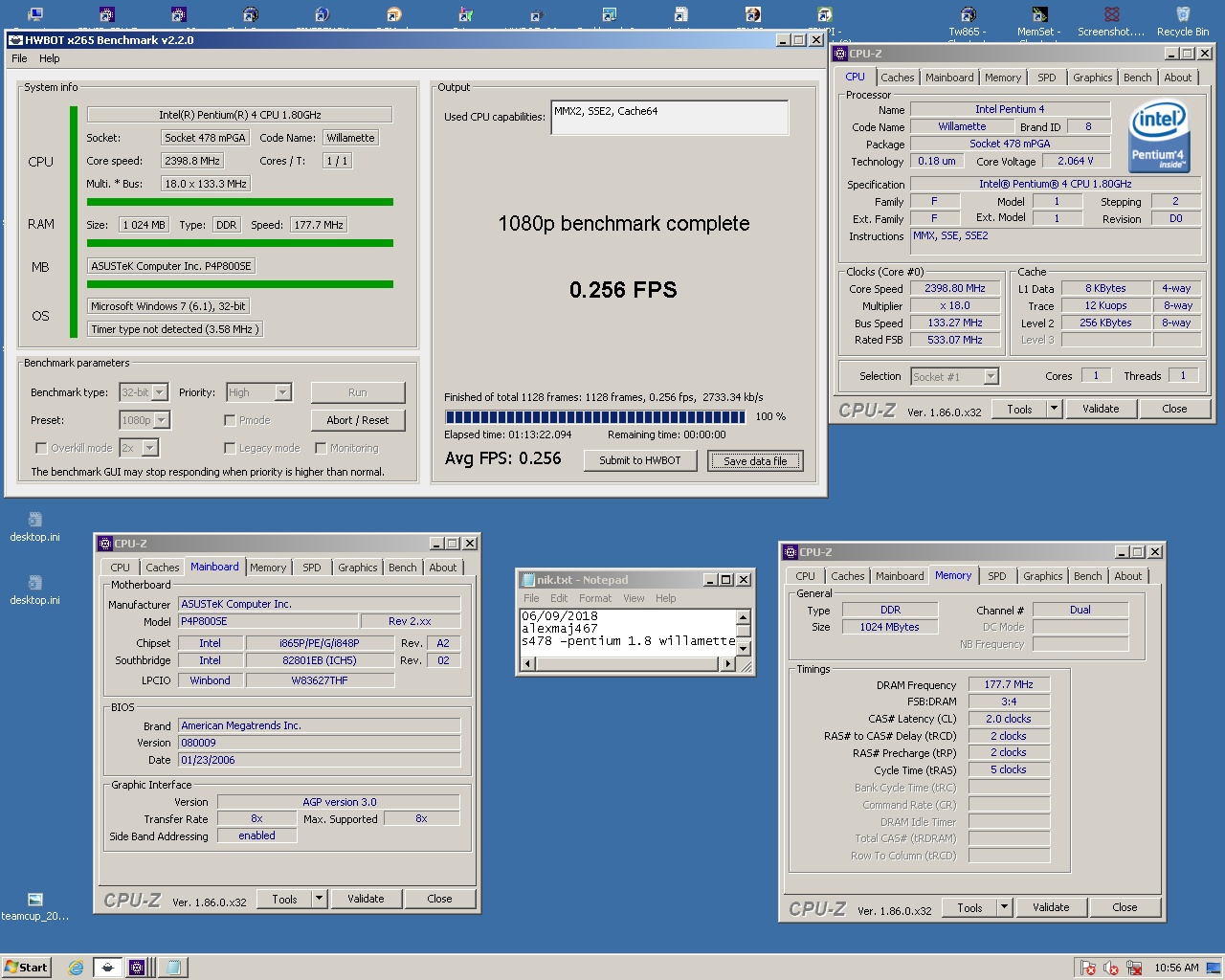Click Notepad vertical scrollbar down arrow

pyautogui.click(x=743, y=650)
